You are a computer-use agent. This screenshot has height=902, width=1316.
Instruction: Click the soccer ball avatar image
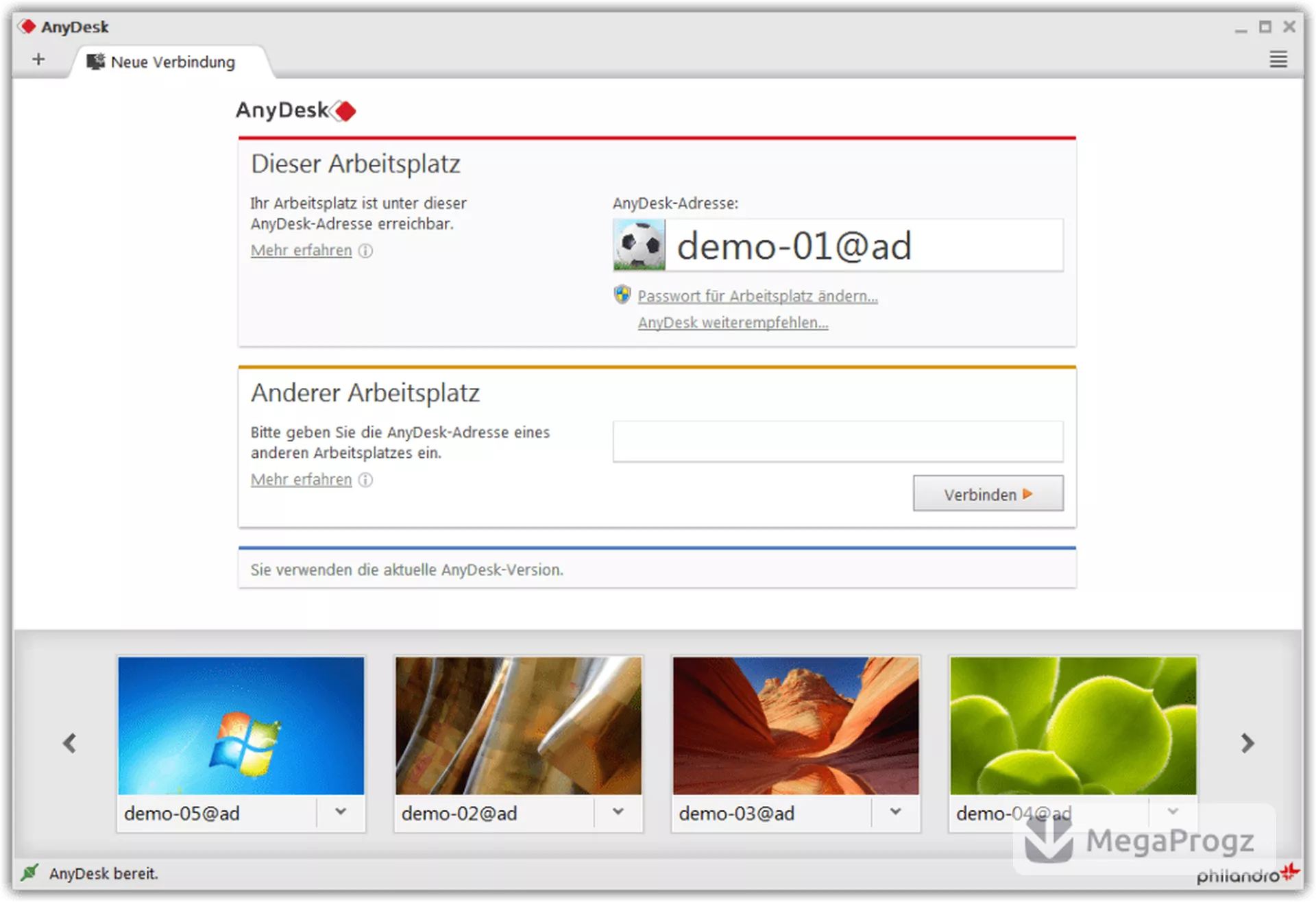point(639,245)
